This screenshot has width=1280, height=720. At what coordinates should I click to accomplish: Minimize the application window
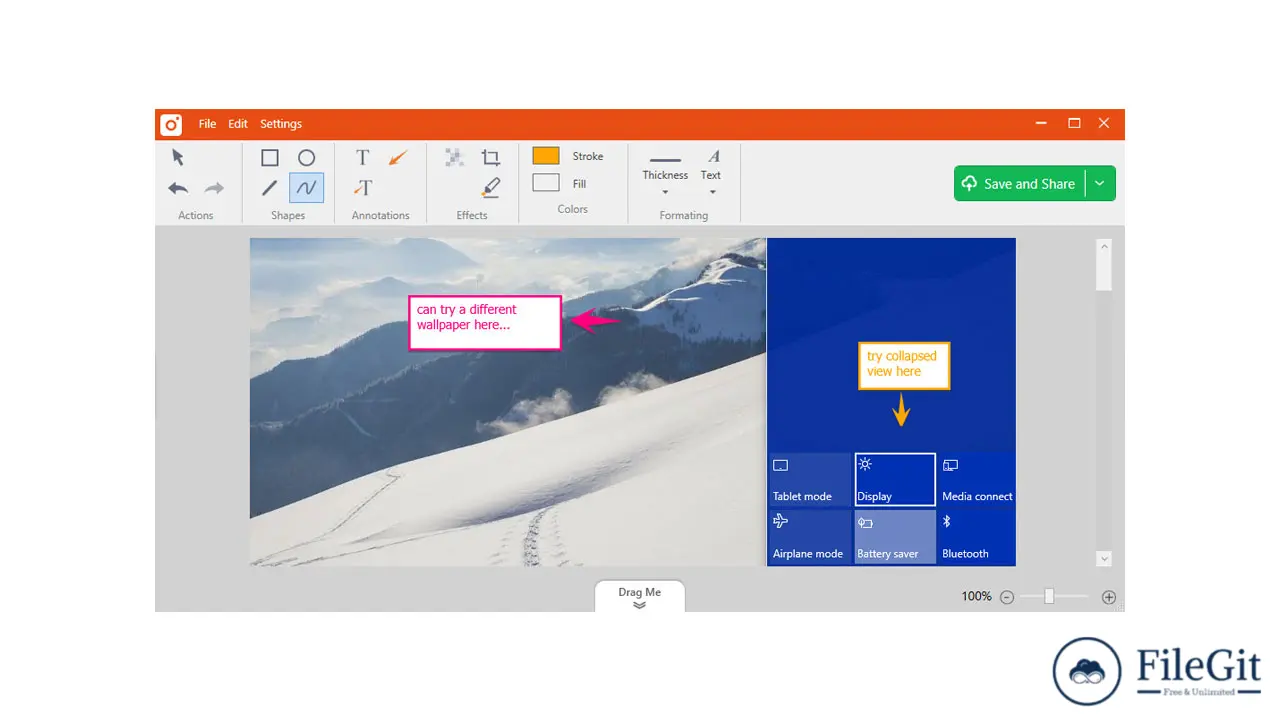[x=1042, y=123]
